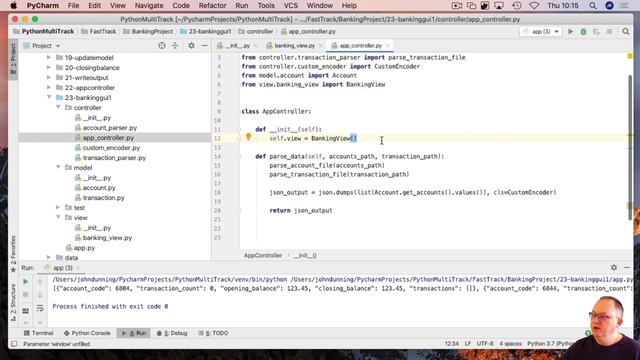Open the Terminal tool window
Image resolution: width=640 pixels, height=360 pixels.
click(38, 333)
